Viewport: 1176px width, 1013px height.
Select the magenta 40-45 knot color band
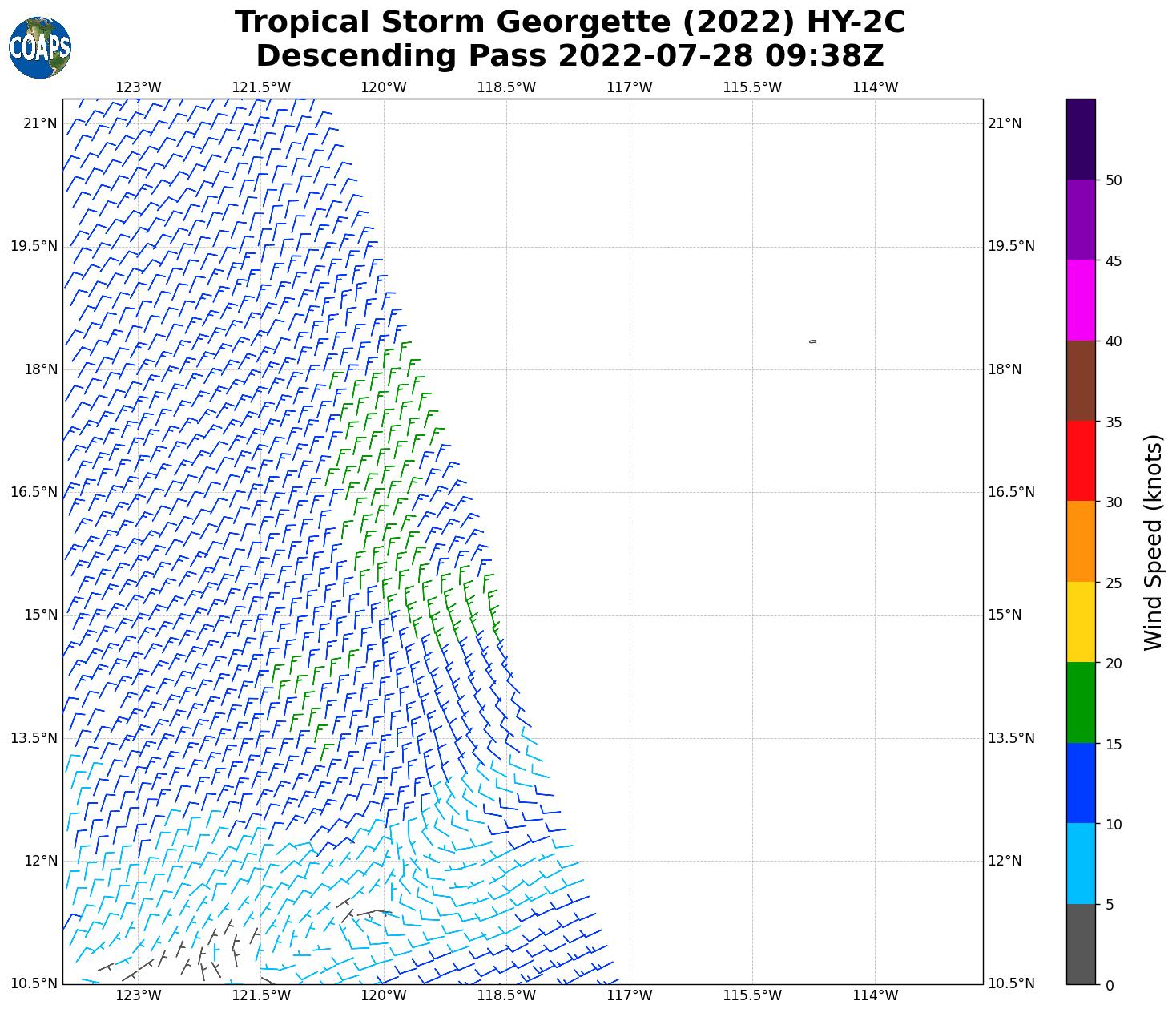[x=1081, y=300]
